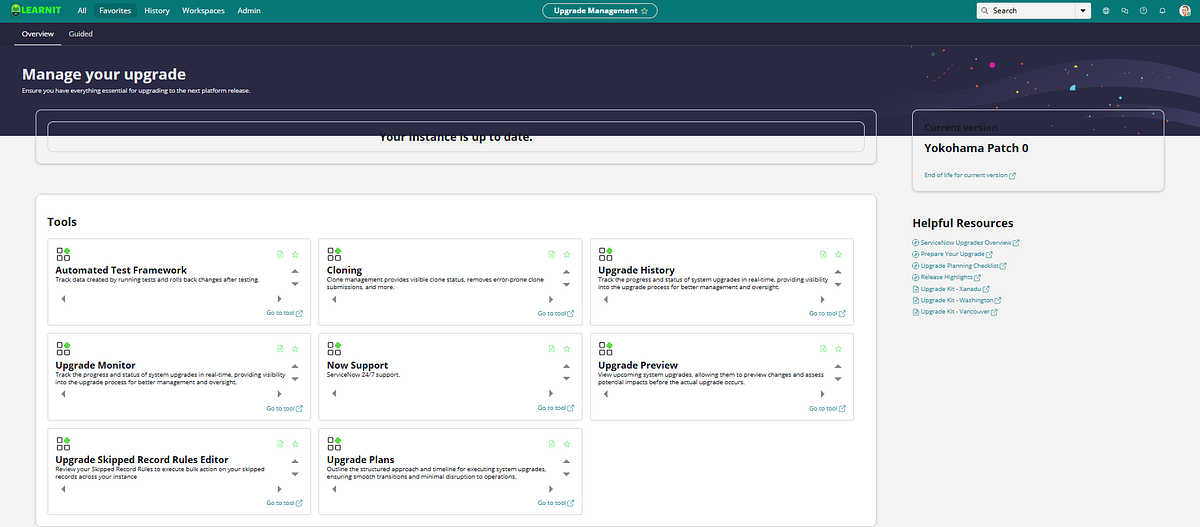The image size is (1200, 527).
Task: Open the notifications bell icon
Action: 1162,11
